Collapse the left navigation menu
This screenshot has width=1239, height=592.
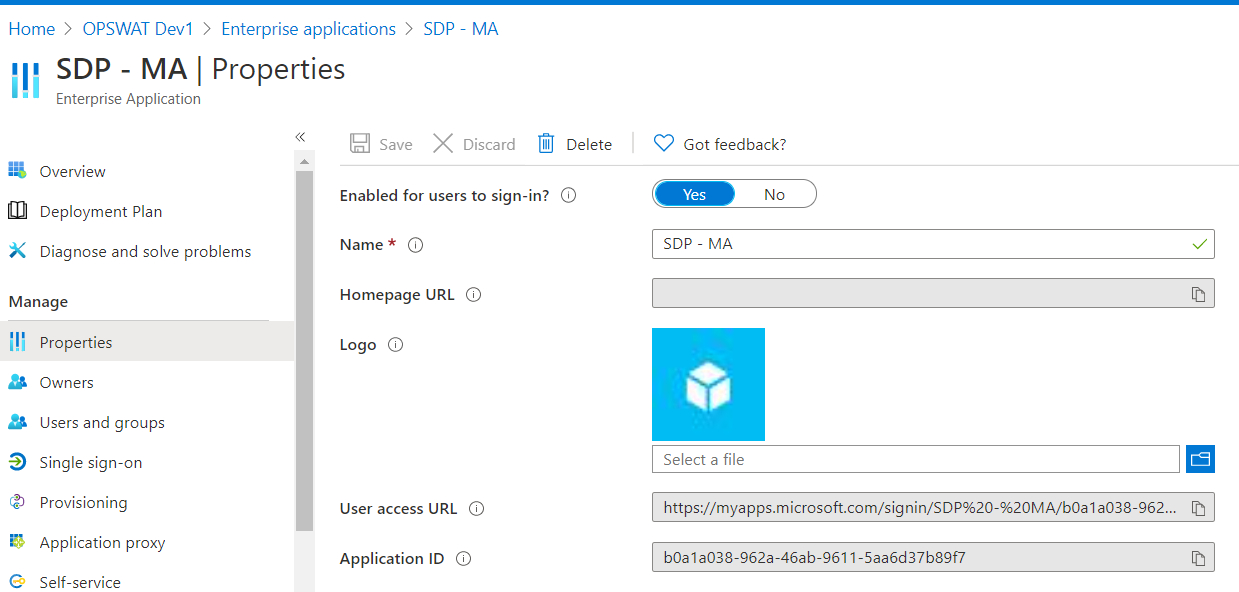tap(300, 137)
